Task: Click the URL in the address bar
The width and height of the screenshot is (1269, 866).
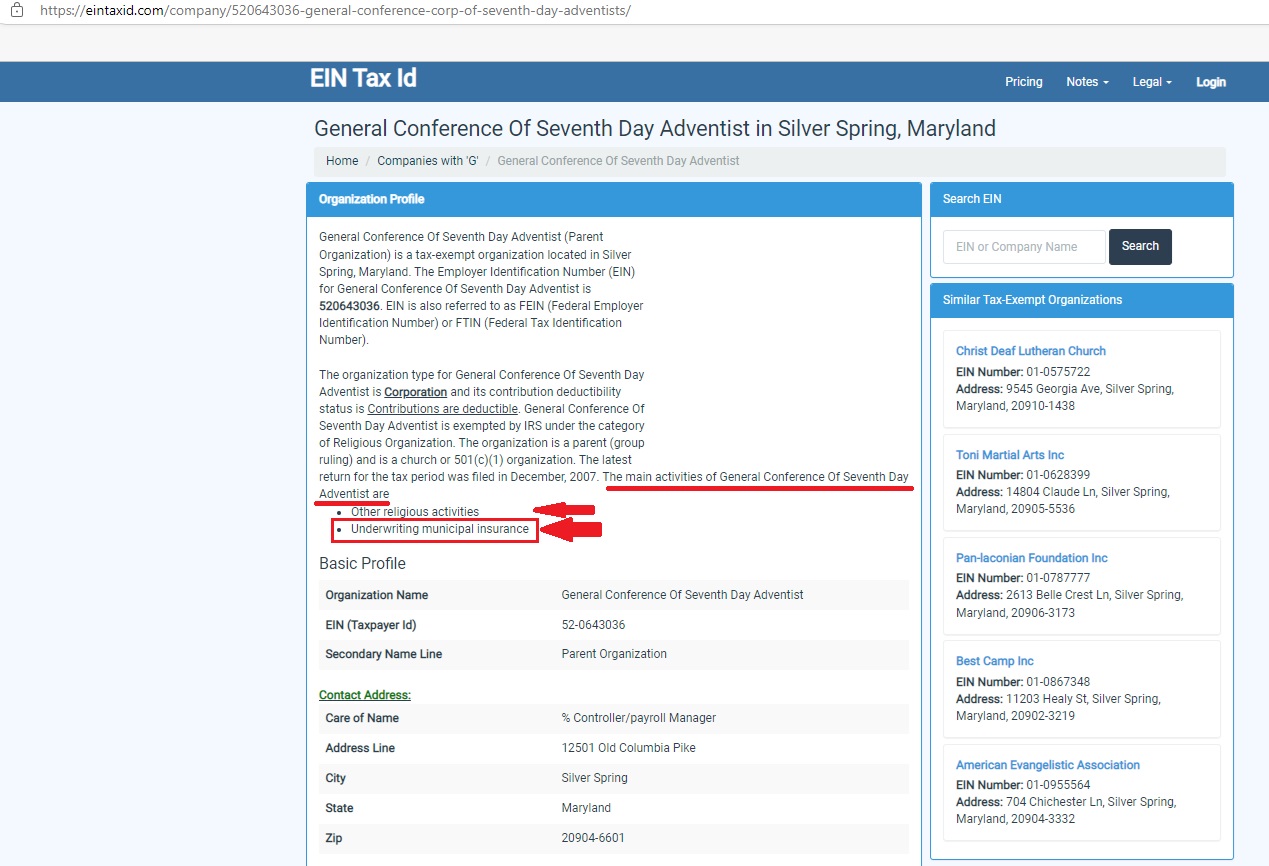Action: (x=335, y=11)
